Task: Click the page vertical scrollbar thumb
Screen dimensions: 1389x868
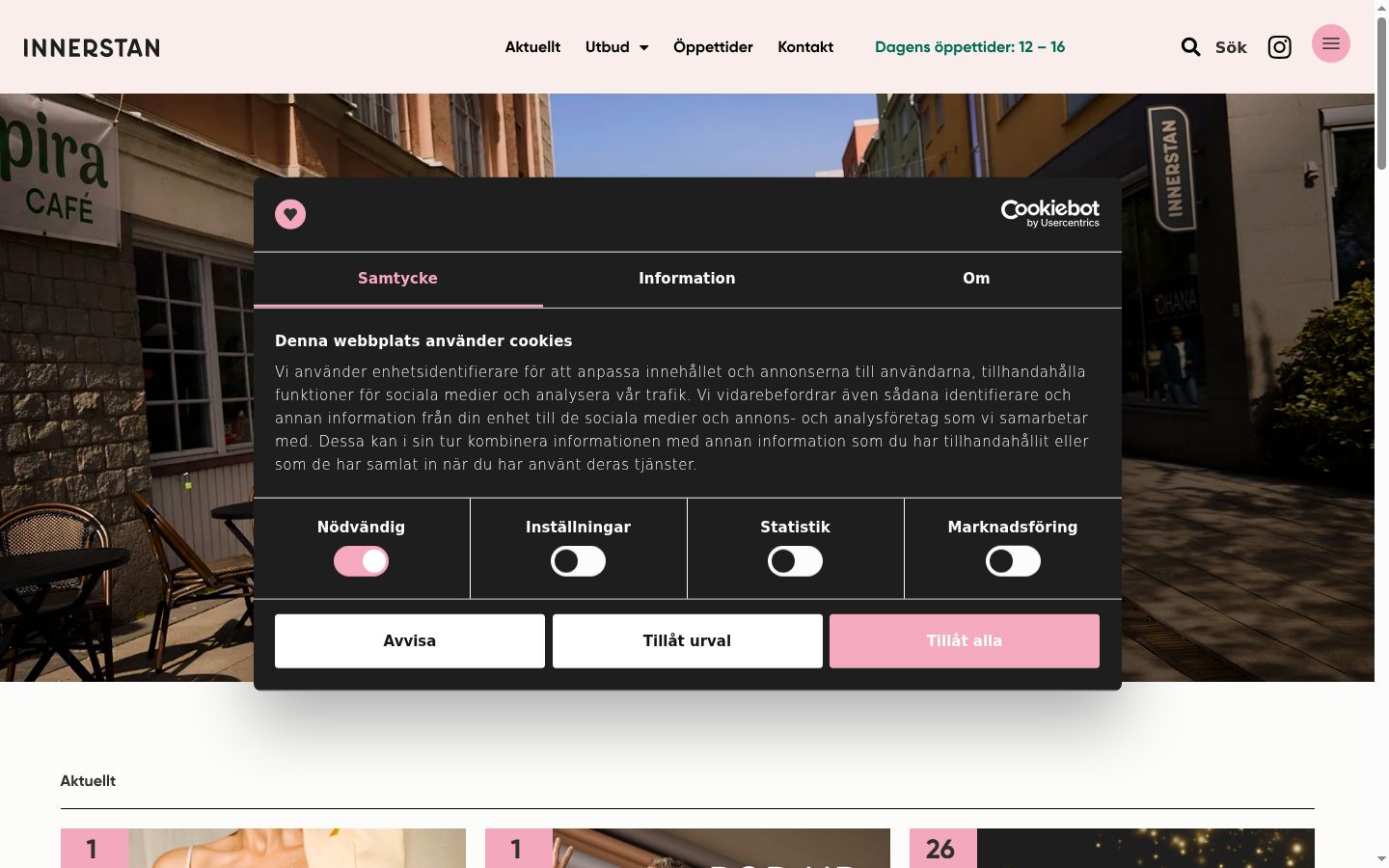Action: 1381,95
